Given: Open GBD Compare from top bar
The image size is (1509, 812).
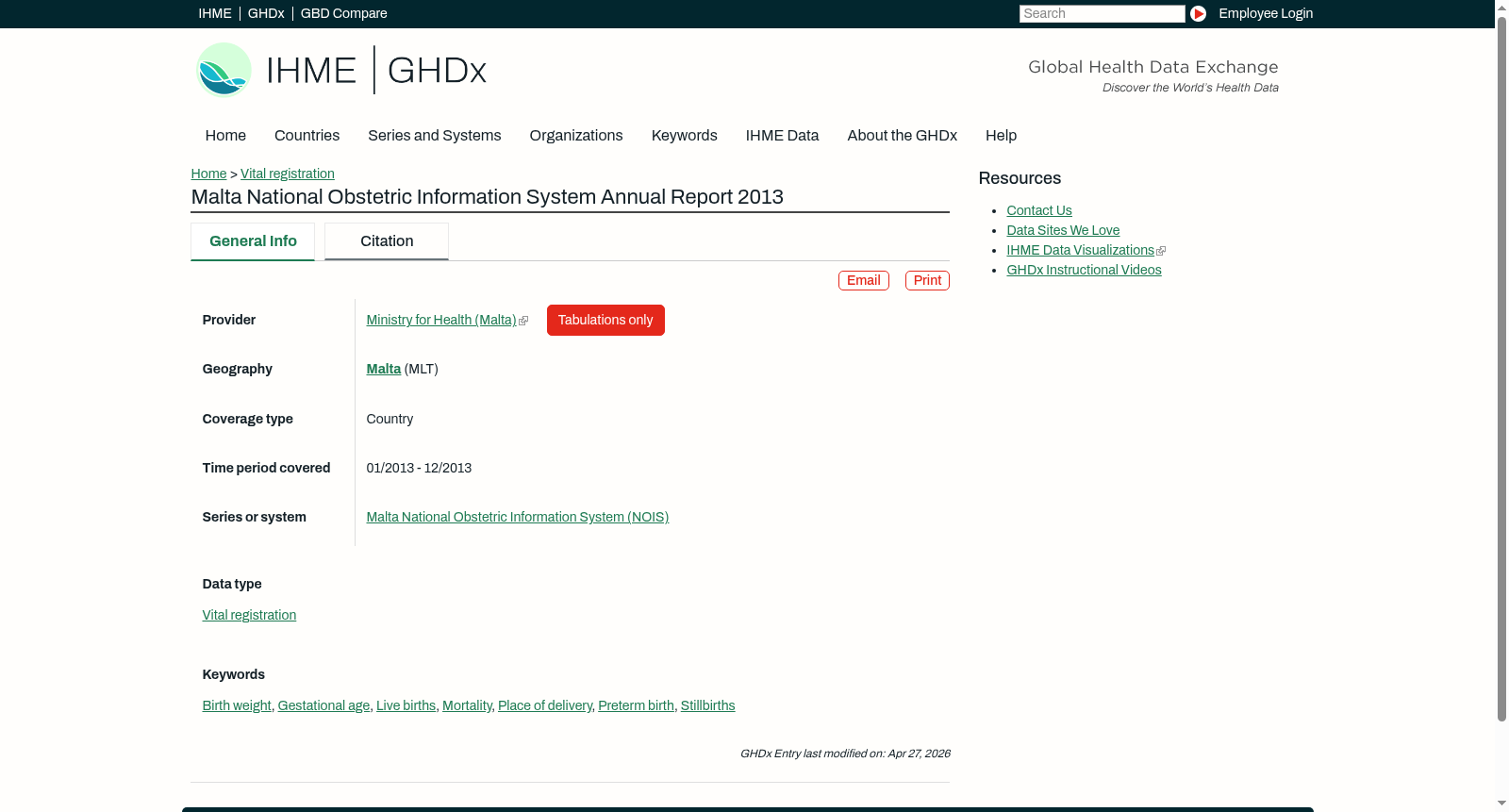Looking at the screenshot, I should click(x=343, y=13).
